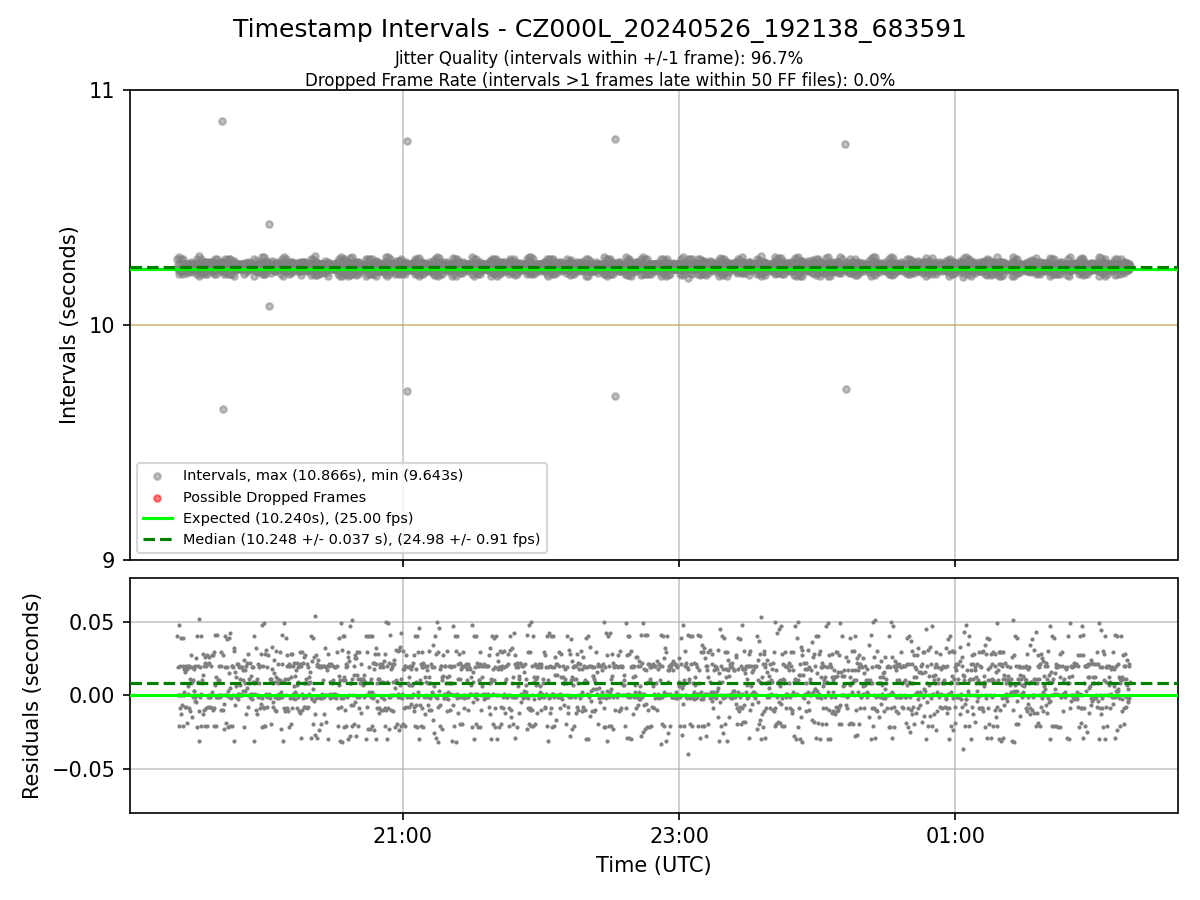
Task: Click legend text 'Intervals, max (10.866s), min (9.643s)'
Action: tap(323, 475)
